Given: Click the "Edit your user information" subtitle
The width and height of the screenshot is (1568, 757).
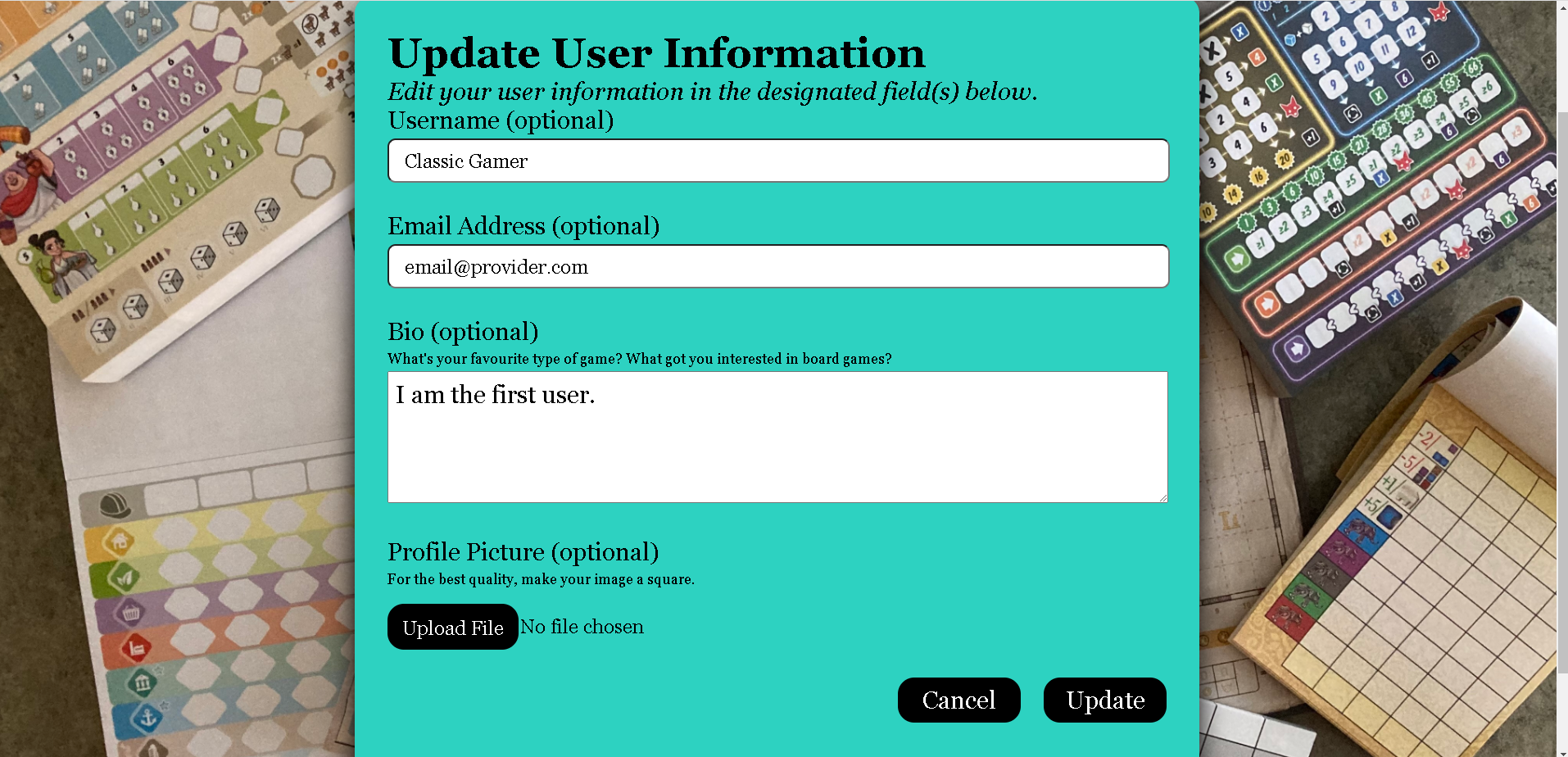Looking at the screenshot, I should click(x=713, y=92).
